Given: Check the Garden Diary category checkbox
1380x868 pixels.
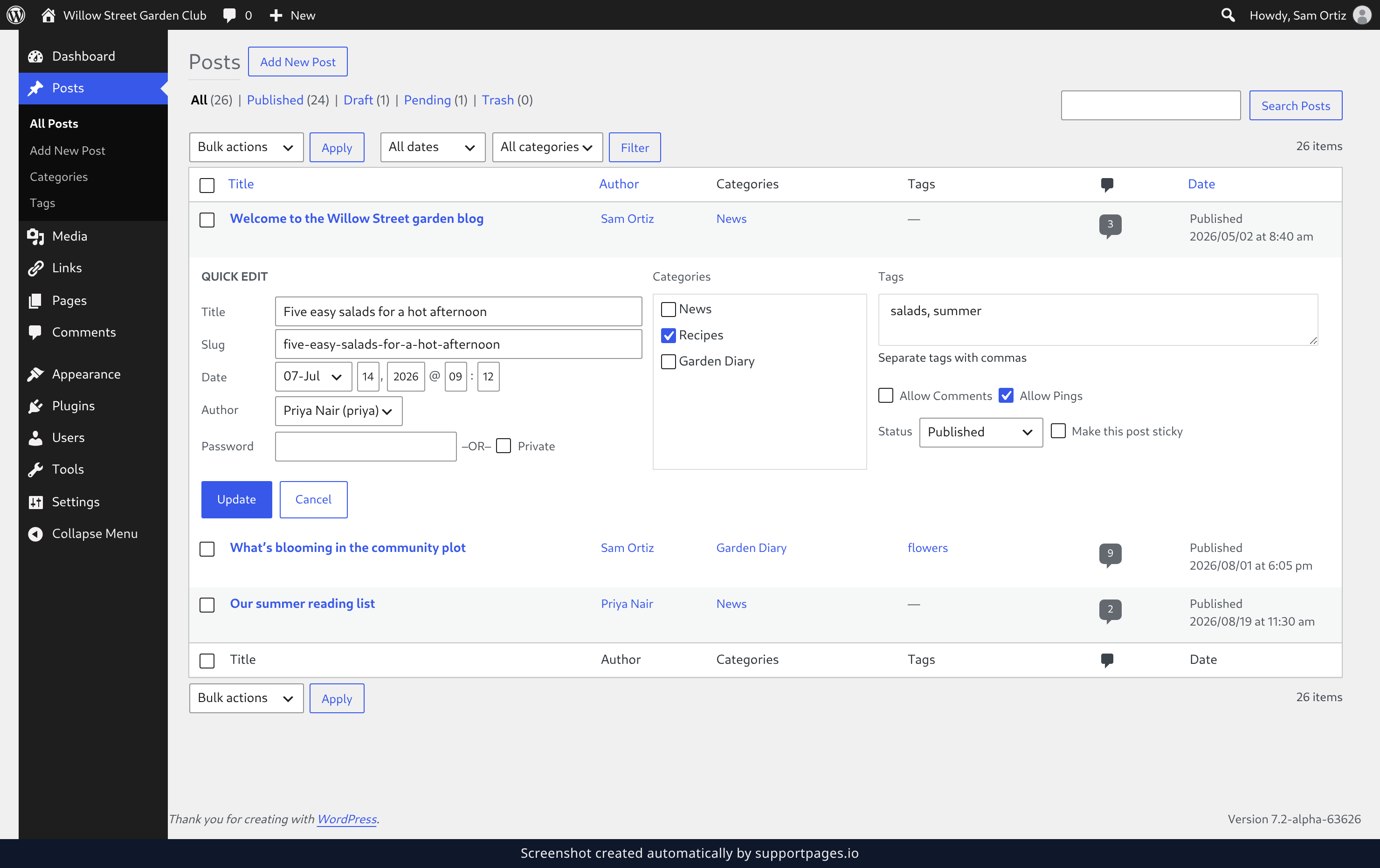Looking at the screenshot, I should click(x=668, y=362).
